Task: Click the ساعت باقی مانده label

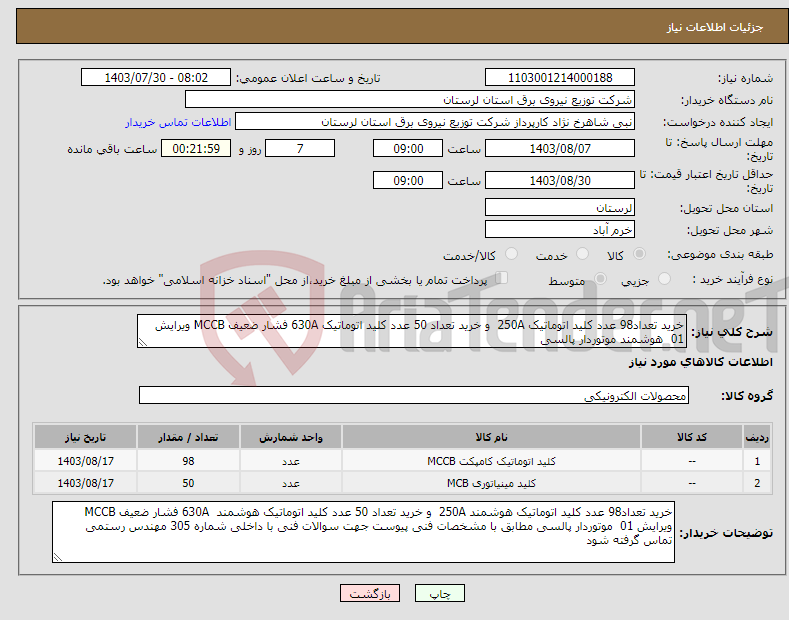Action: pyautogui.click(x=112, y=149)
